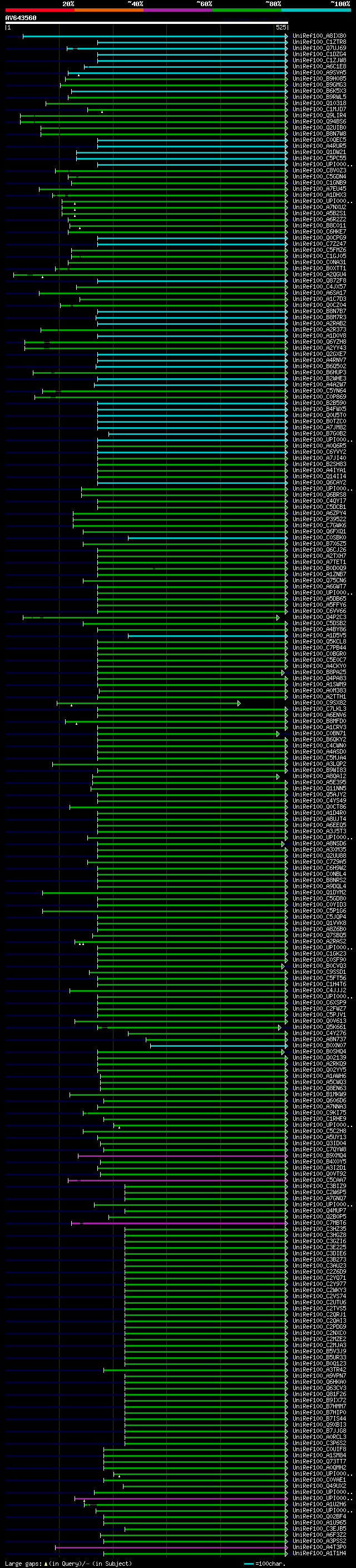
Task: Select UniRef100_C7MBT6 label
Action: 319,1224
